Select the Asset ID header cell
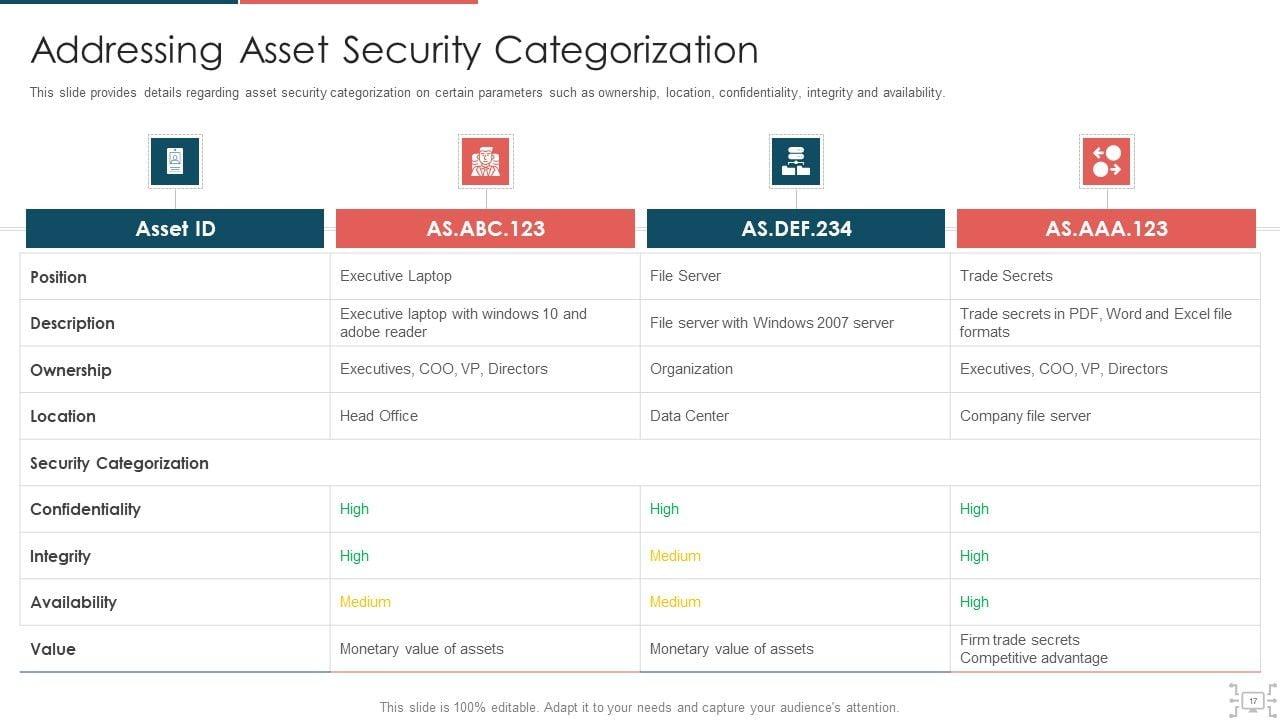The image size is (1280, 720). point(175,229)
